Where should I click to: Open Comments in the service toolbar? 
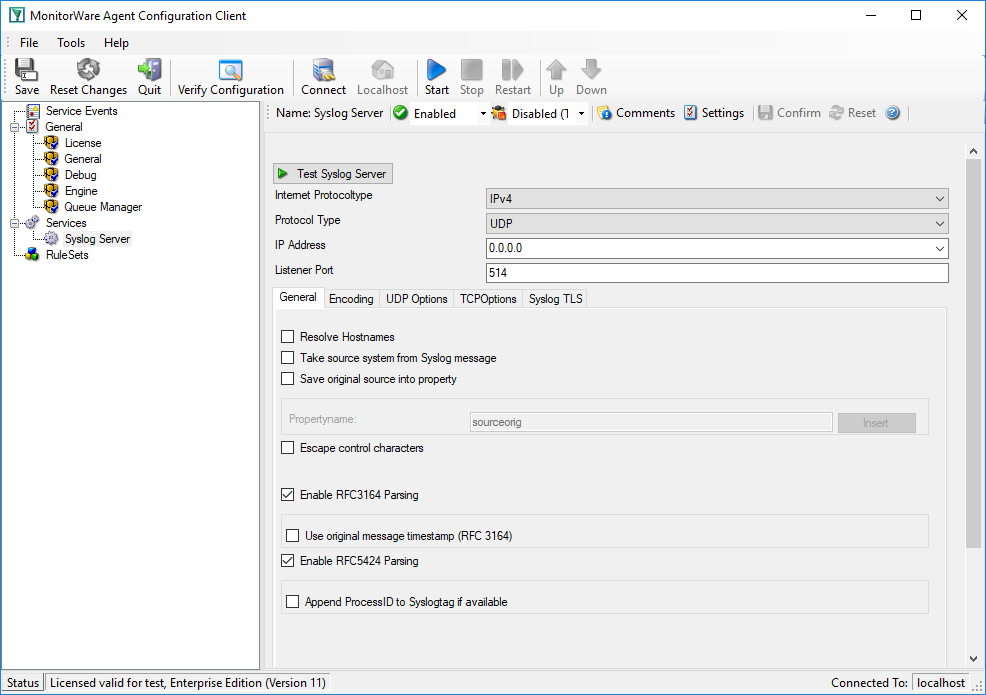tap(636, 113)
